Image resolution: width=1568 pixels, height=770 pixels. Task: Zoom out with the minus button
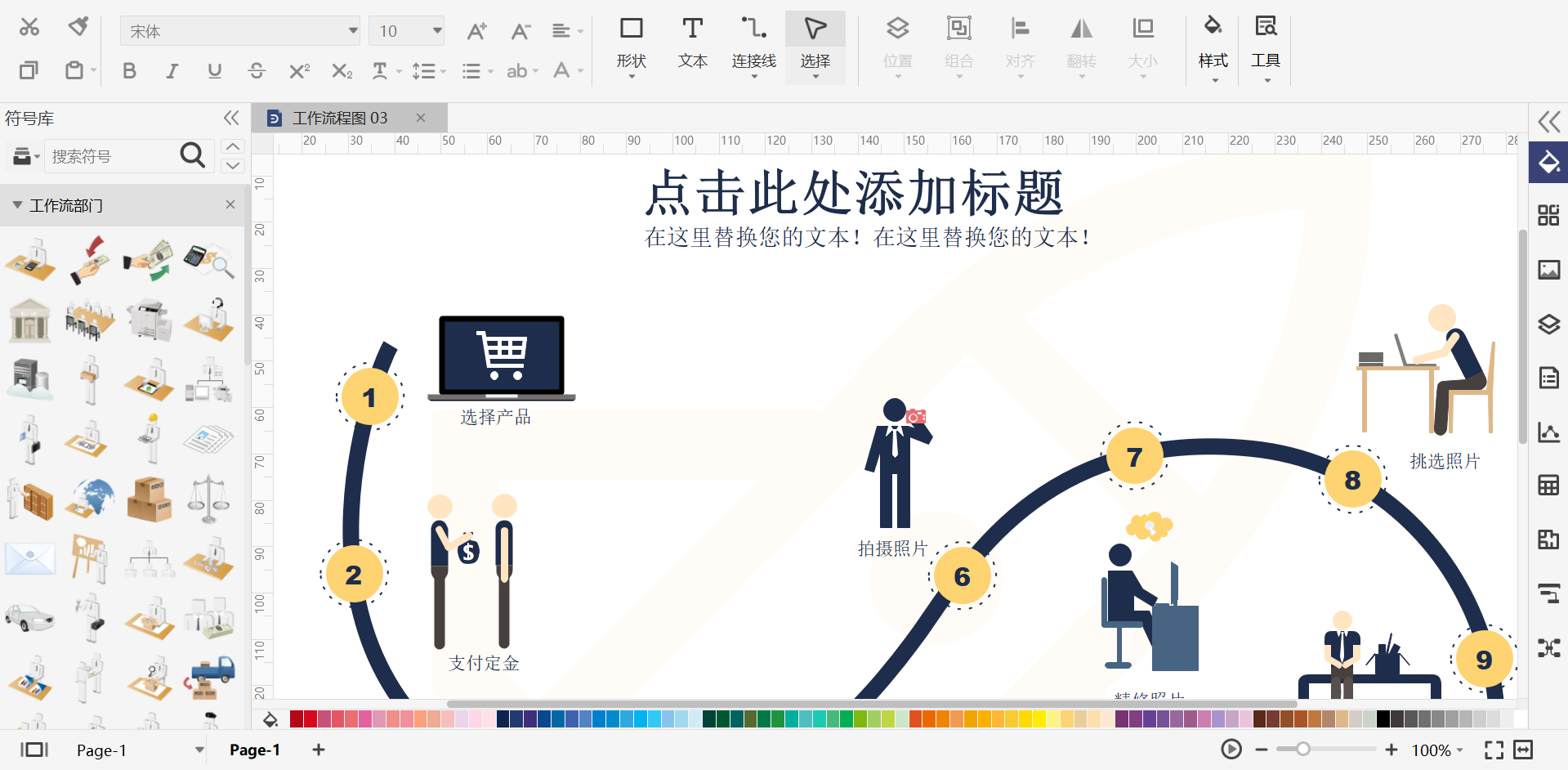(1262, 749)
